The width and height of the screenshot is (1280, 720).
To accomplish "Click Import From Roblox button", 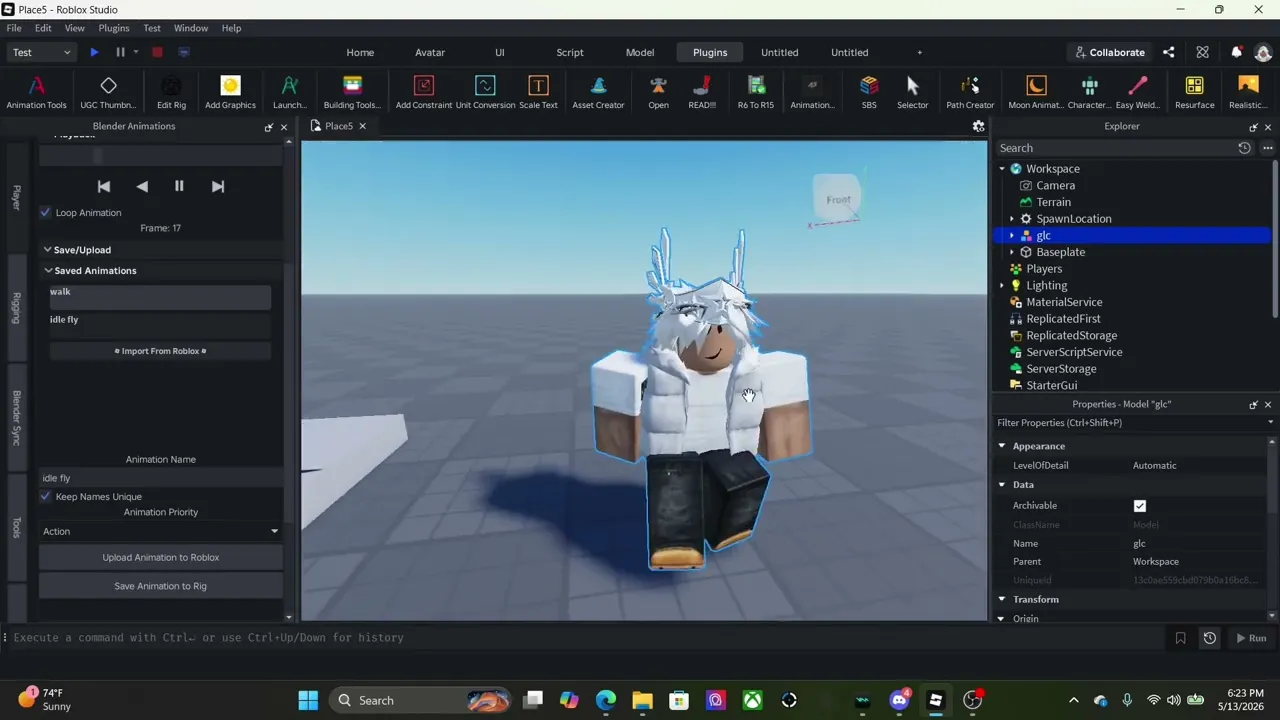I will coord(160,351).
